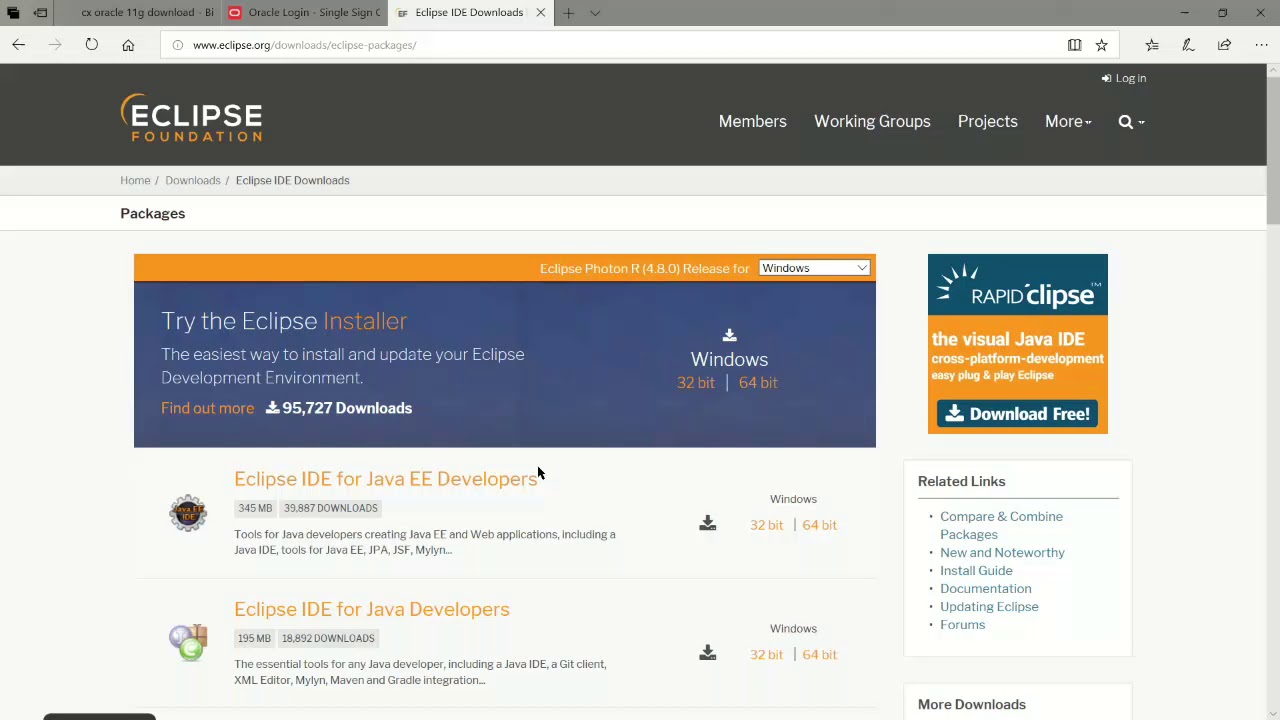Add page to favorites star icon
The height and width of the screenshot is (720, 1280).
pyautogui.click(x=1101, y=45)
